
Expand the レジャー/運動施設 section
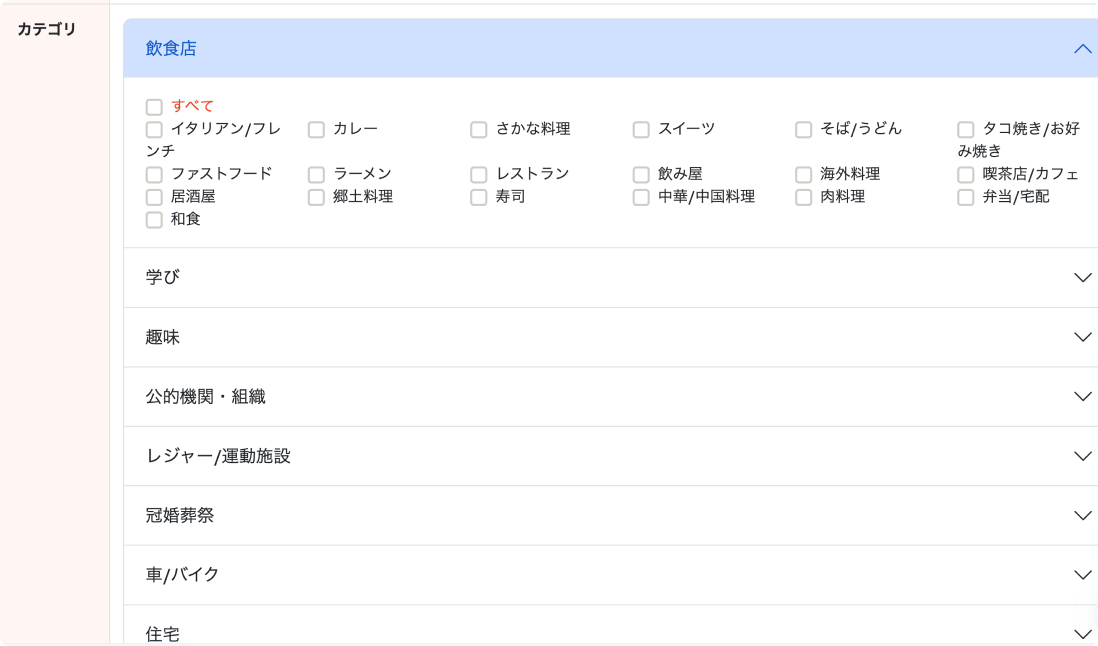click(1081, 456)
